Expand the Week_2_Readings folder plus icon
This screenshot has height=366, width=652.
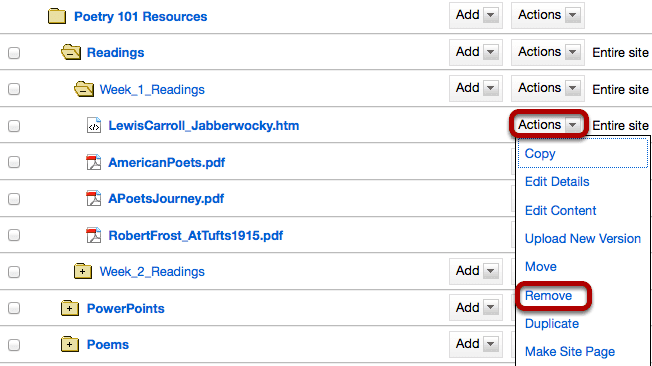coord(83,271)
